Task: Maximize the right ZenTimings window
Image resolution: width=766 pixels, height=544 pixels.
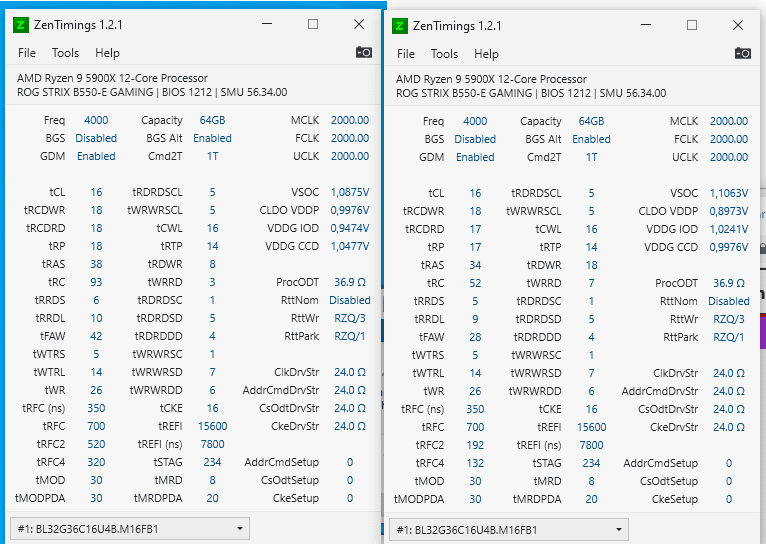Action: click(x=692, y=25)
